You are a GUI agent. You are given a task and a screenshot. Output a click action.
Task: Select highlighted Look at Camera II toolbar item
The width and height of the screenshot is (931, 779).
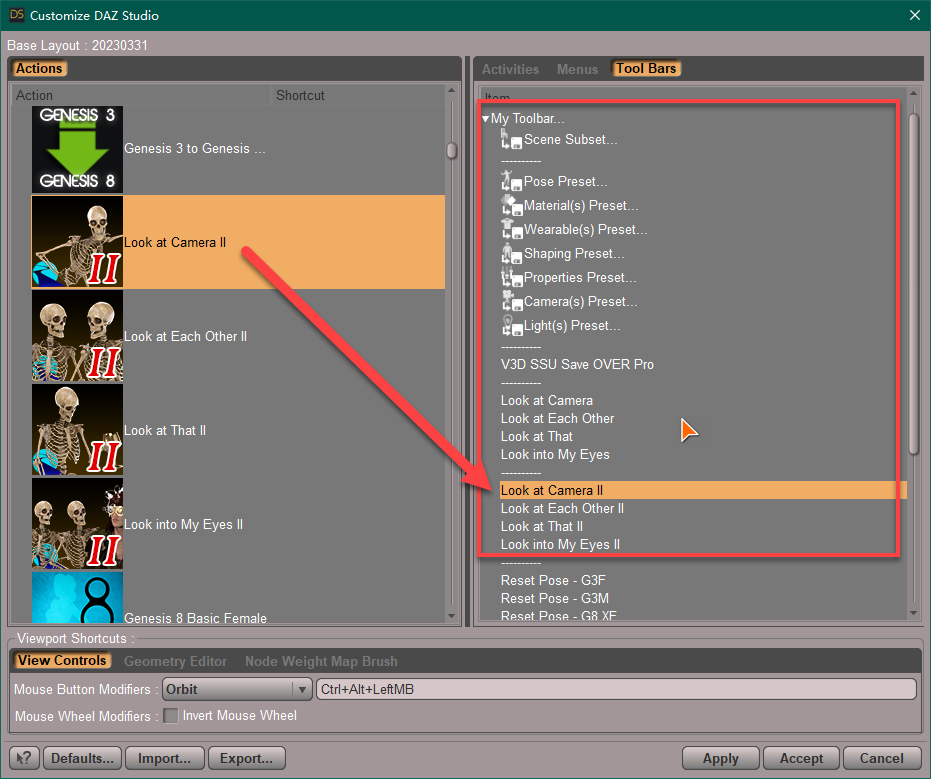[x=702, y=490]
